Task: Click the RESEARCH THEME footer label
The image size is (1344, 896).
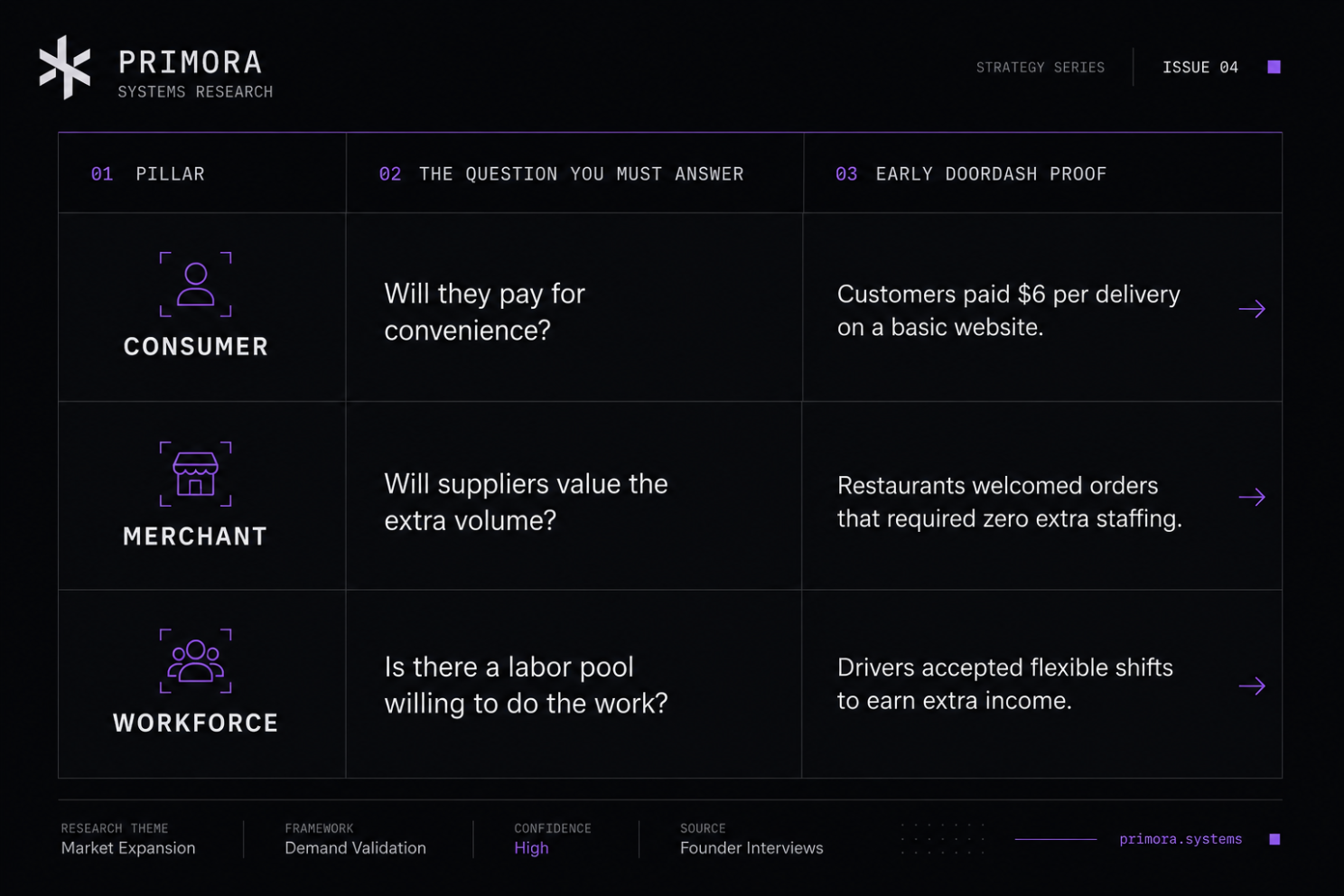Action: pos(115,828)
